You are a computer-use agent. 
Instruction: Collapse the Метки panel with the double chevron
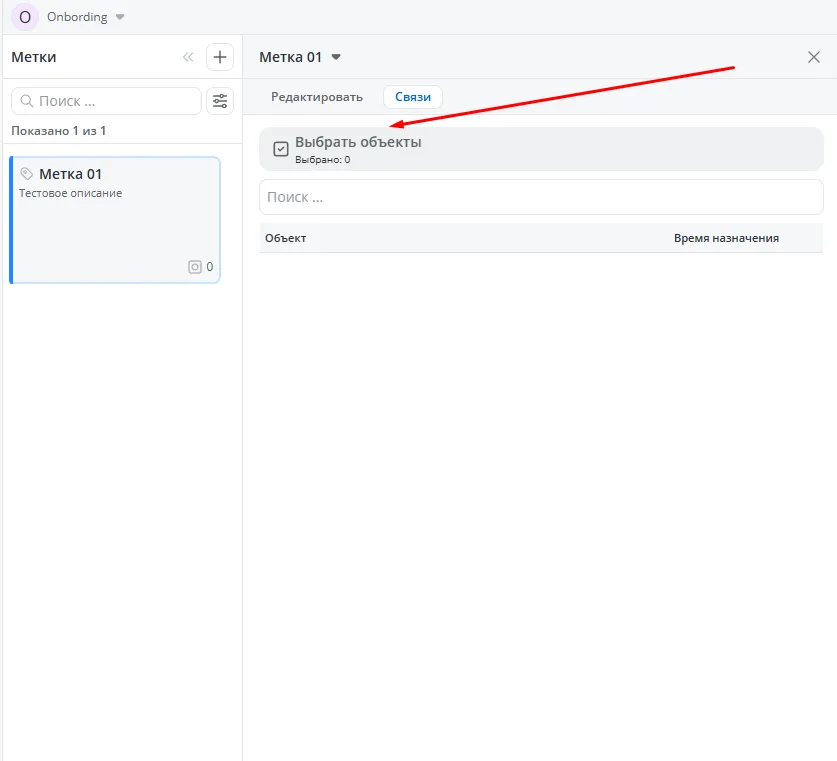(x=188, y=57)
